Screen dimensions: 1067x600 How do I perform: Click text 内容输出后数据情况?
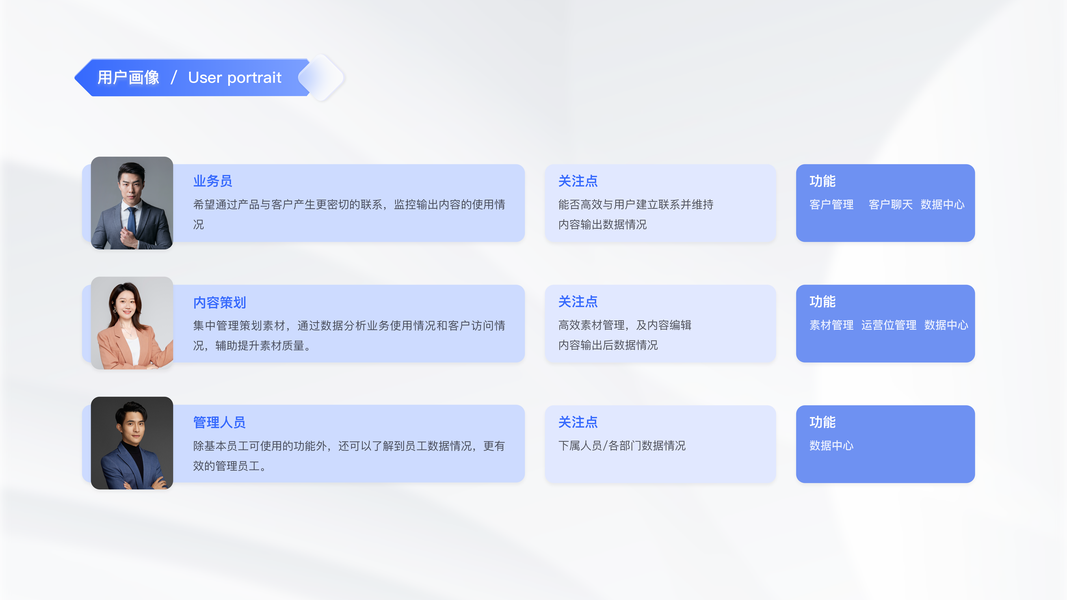(608, 345)
